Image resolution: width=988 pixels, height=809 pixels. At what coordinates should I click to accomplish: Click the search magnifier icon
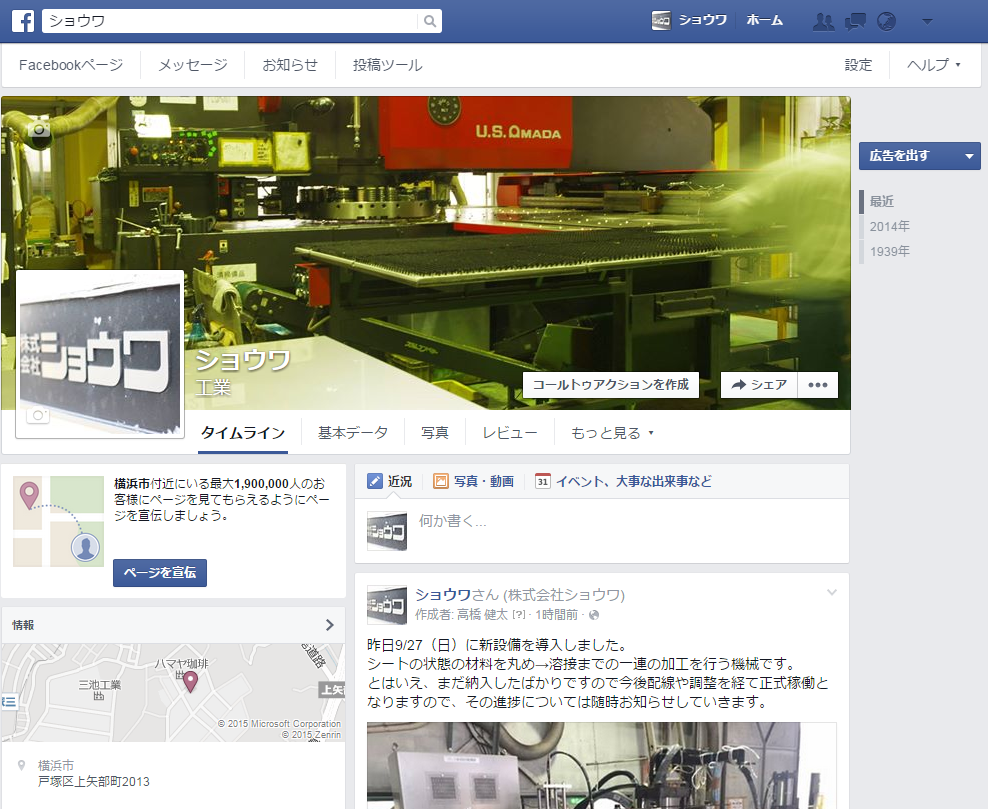coord(430,21)
